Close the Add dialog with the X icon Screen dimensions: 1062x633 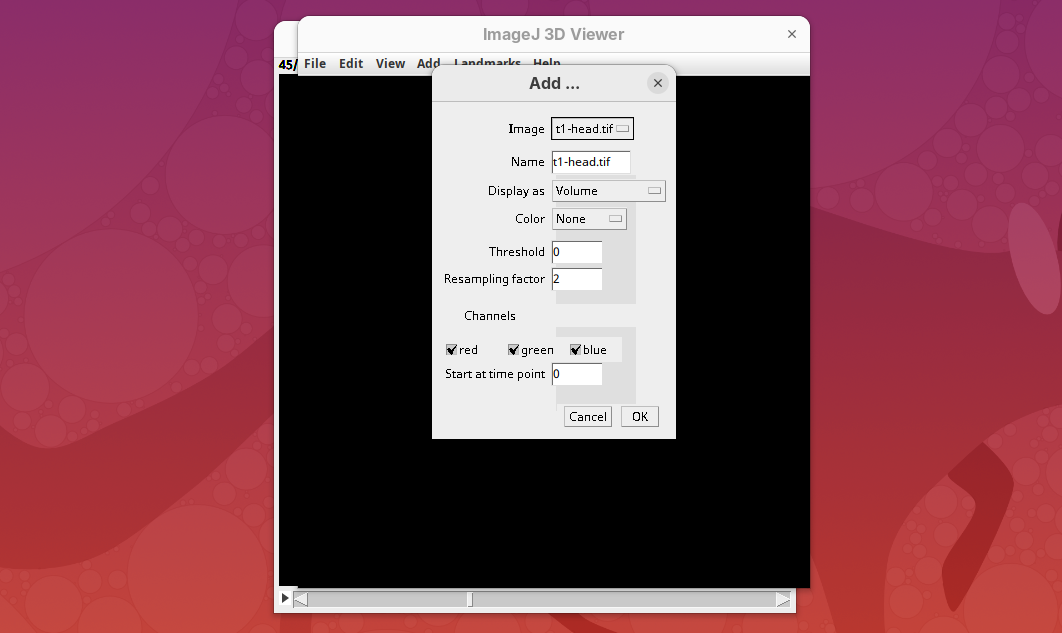click(657, 83)
